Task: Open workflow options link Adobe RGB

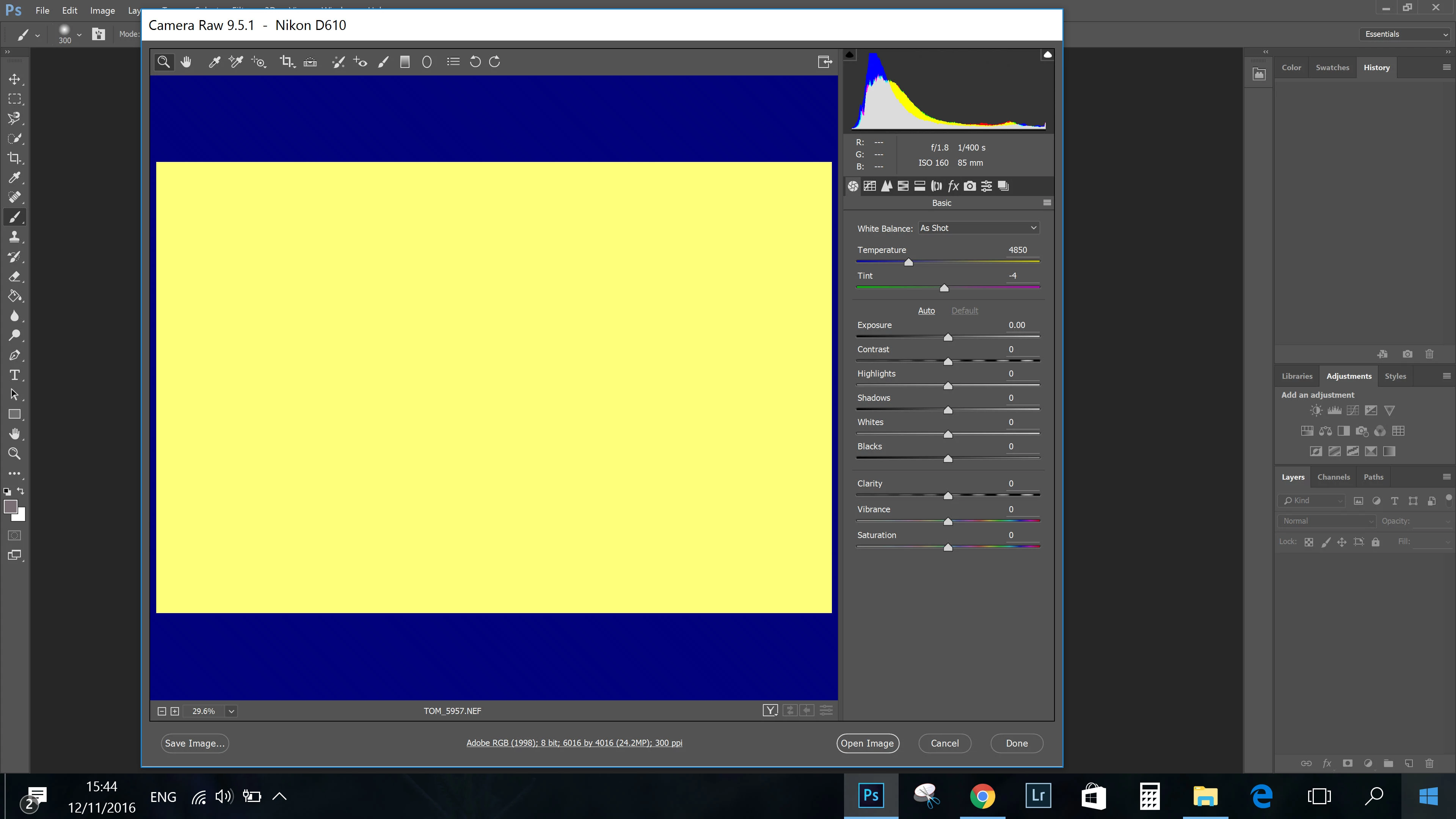Action: [x=574, y=743]
